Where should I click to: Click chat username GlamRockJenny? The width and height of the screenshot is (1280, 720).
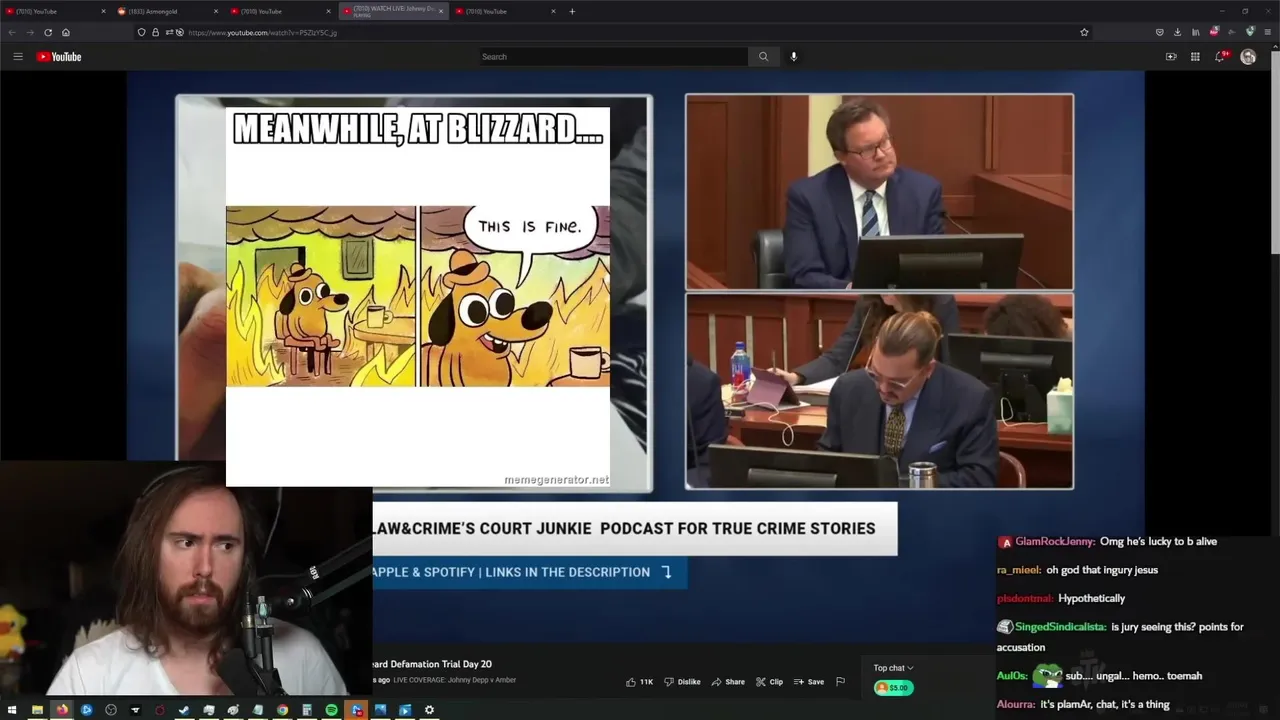click(x=1055, y=542)
